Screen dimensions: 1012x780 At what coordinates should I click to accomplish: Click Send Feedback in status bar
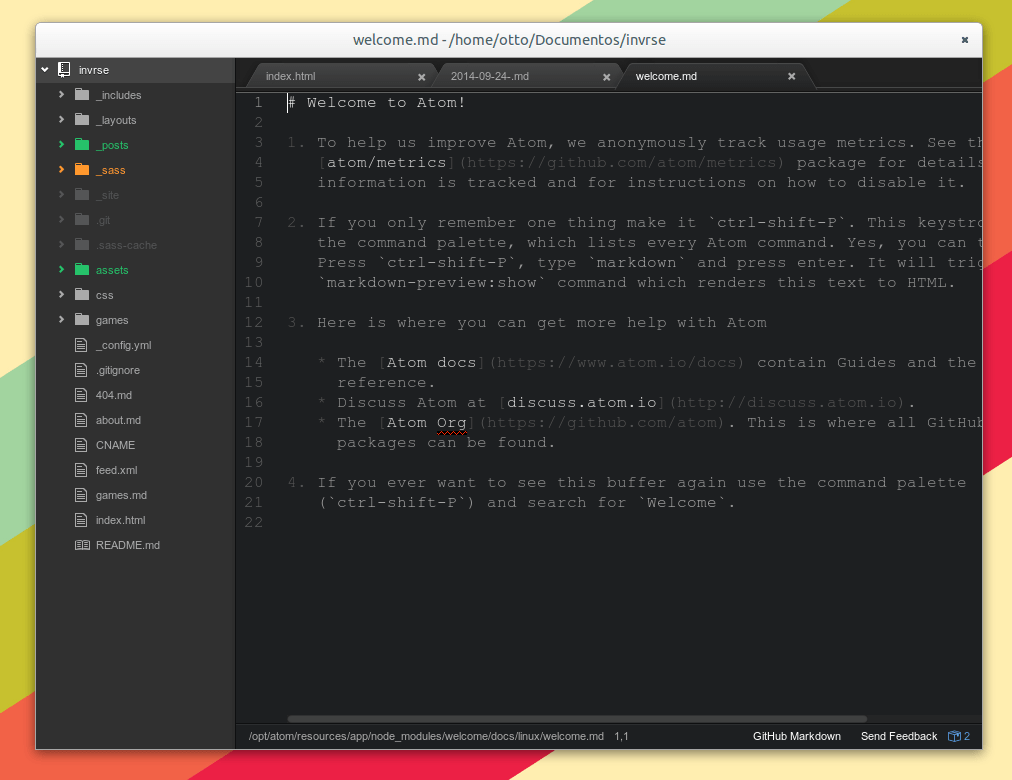898,736
